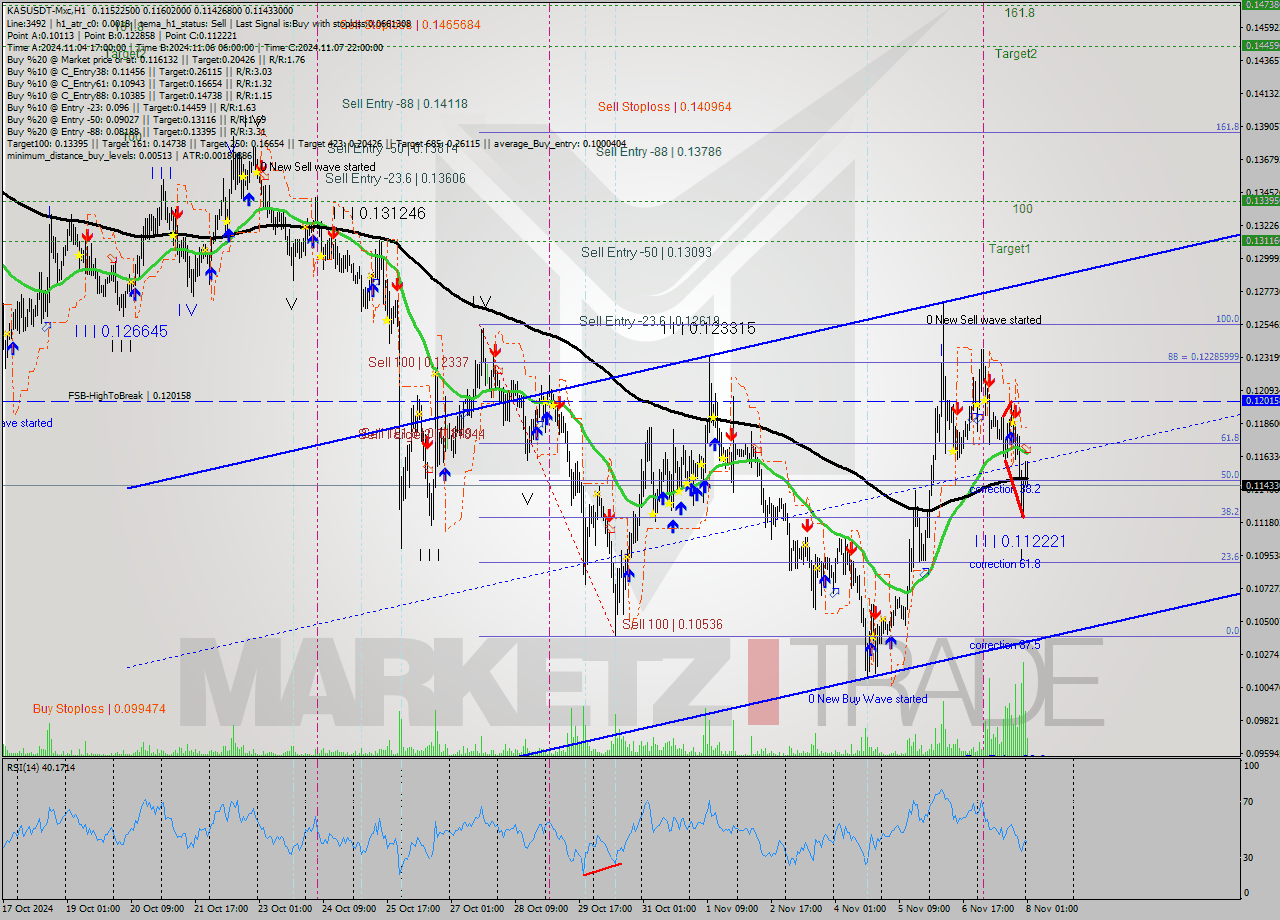Click the 0.13395 green price tag on the price axis
1280x920 pixels.
(1259, 200)
